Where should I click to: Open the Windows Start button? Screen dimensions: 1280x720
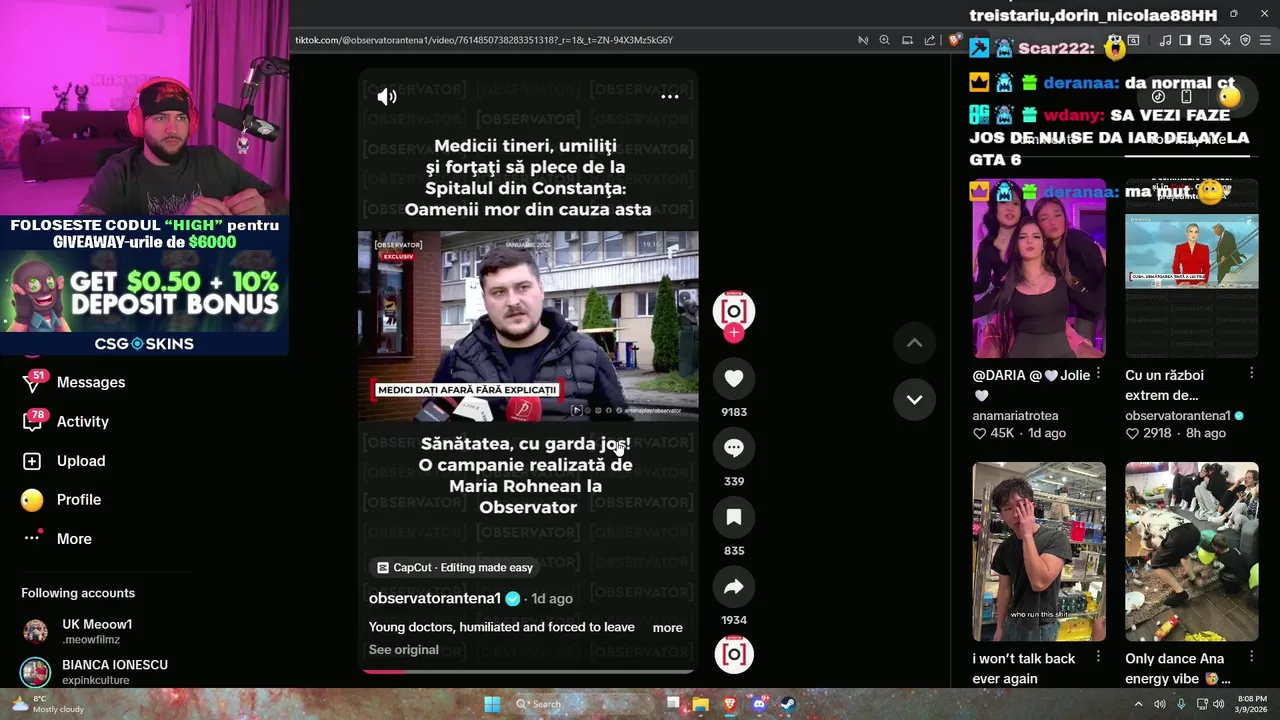coord(492,704)
